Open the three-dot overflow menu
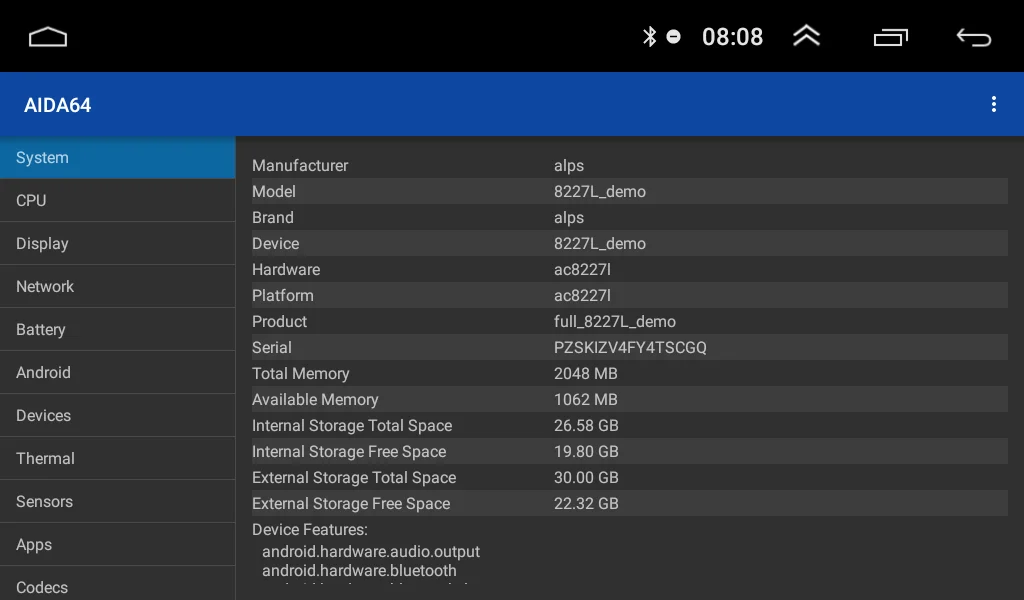This screenshot has width=1024, height=600. 993,105
